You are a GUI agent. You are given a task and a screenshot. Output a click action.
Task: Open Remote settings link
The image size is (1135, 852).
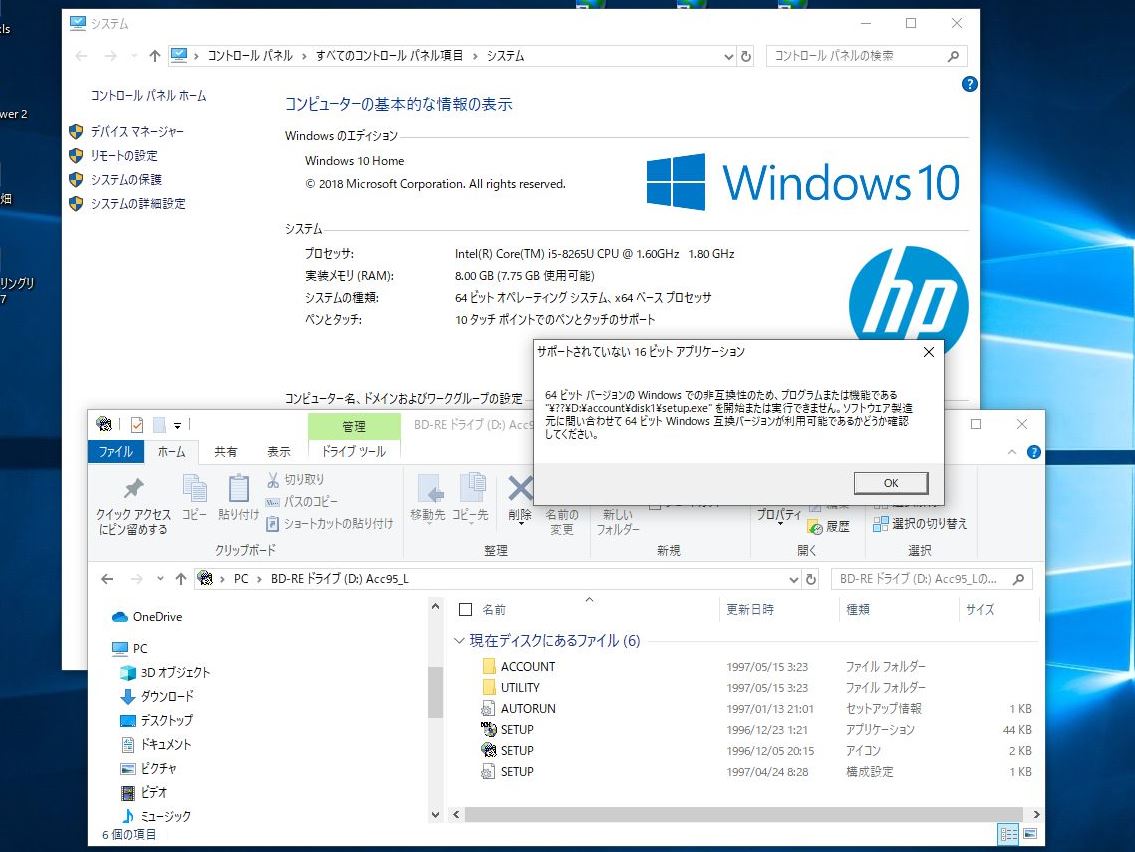124,155
